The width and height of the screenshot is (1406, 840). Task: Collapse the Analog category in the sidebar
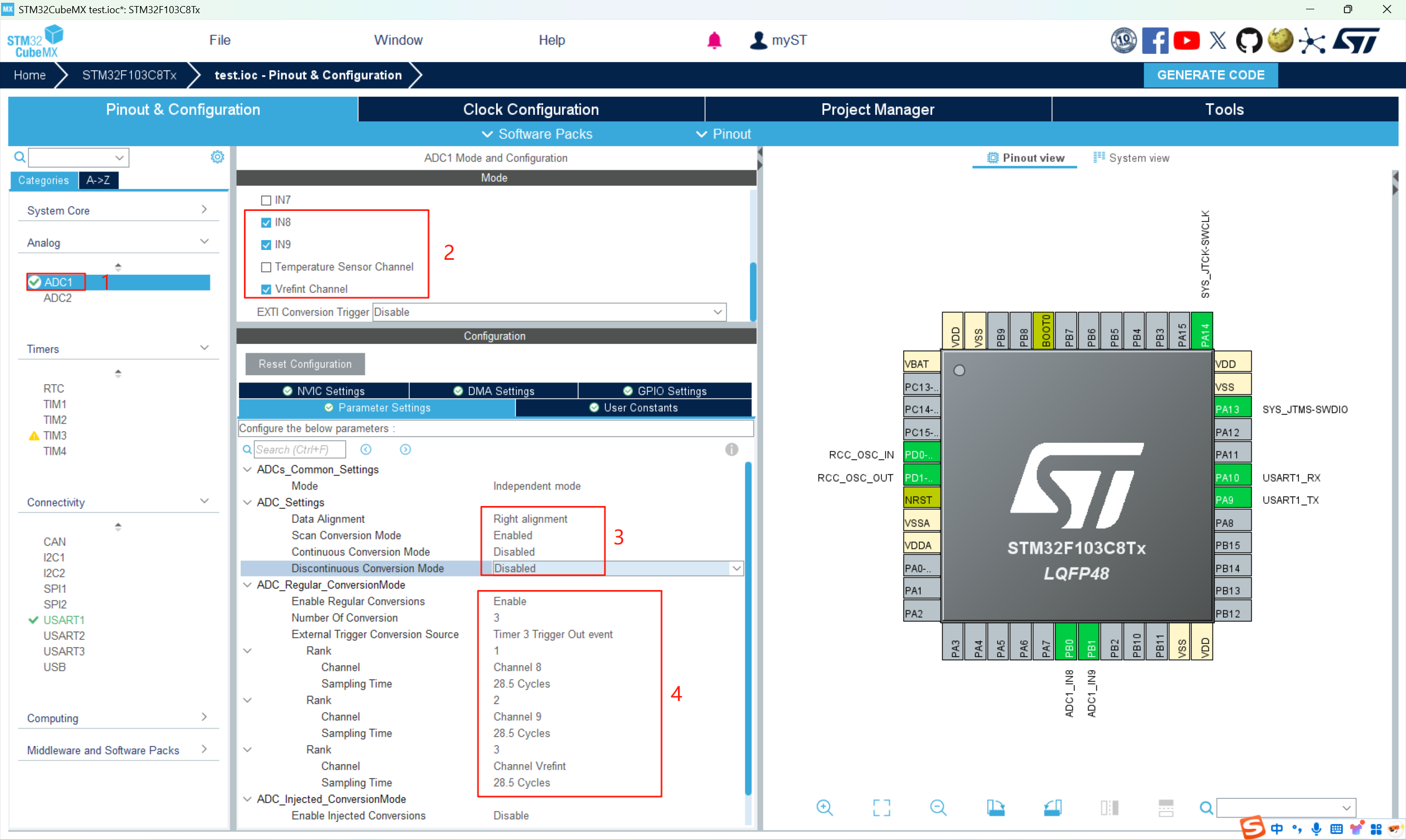[x=204, y=241]
